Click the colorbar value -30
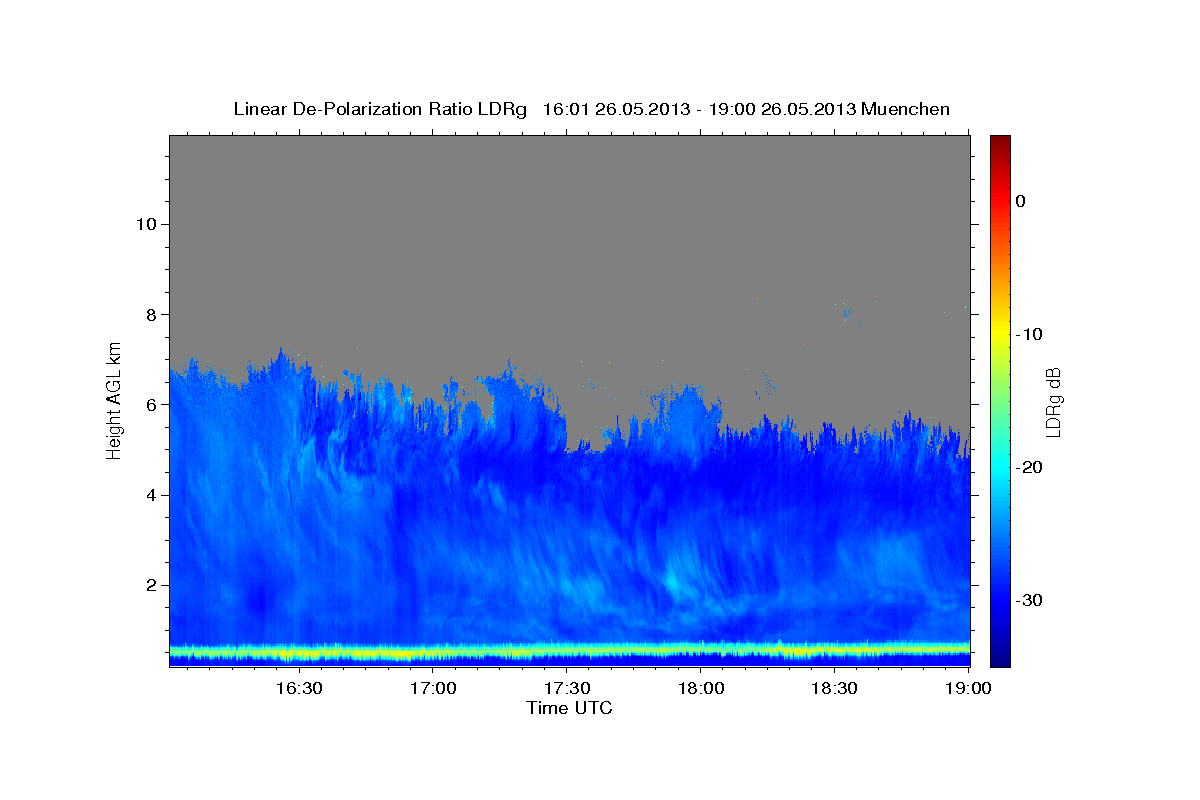This screenshot has height=800, width=1200. click(1029, 600)
